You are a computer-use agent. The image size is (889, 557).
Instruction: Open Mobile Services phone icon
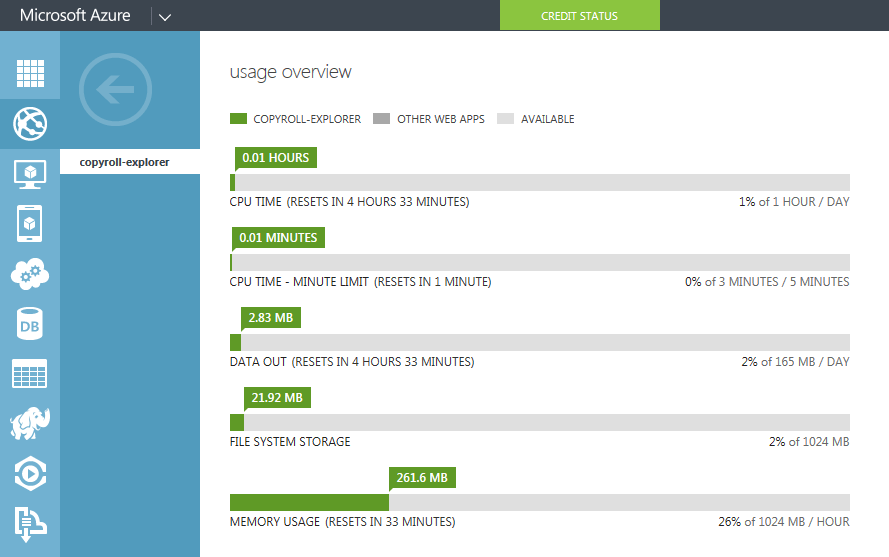[29, 223]
